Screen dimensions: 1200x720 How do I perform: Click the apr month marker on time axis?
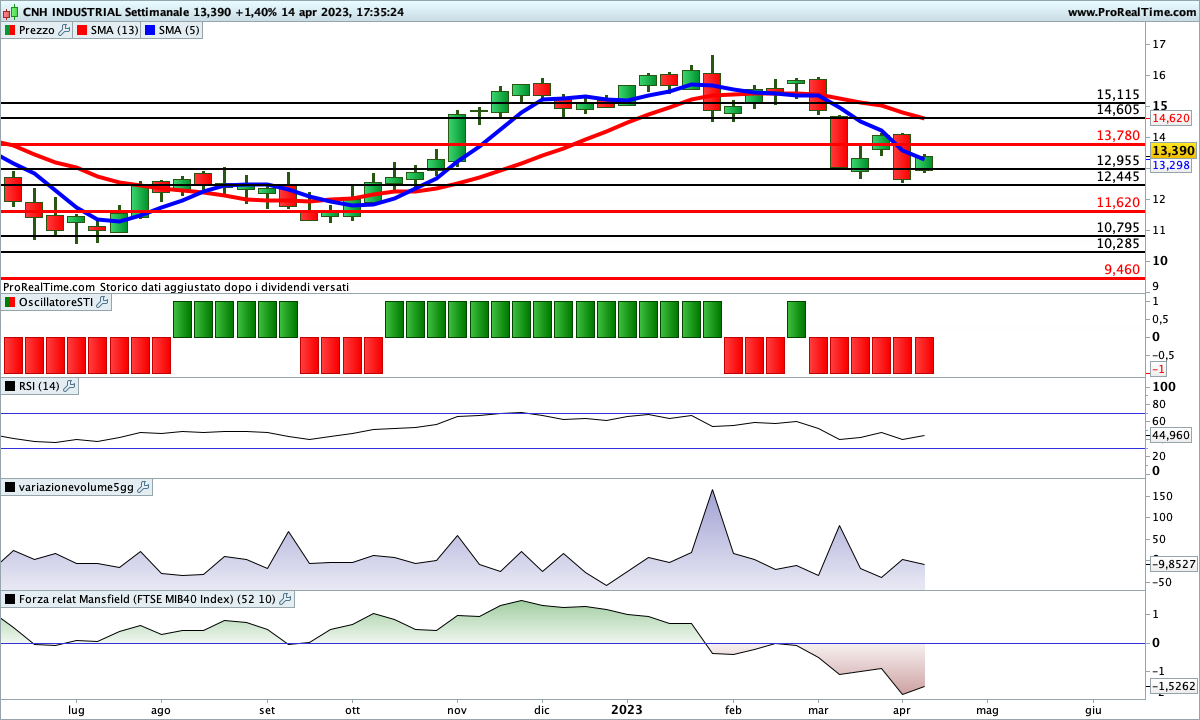pyautogui.click(x=902, y=710)
